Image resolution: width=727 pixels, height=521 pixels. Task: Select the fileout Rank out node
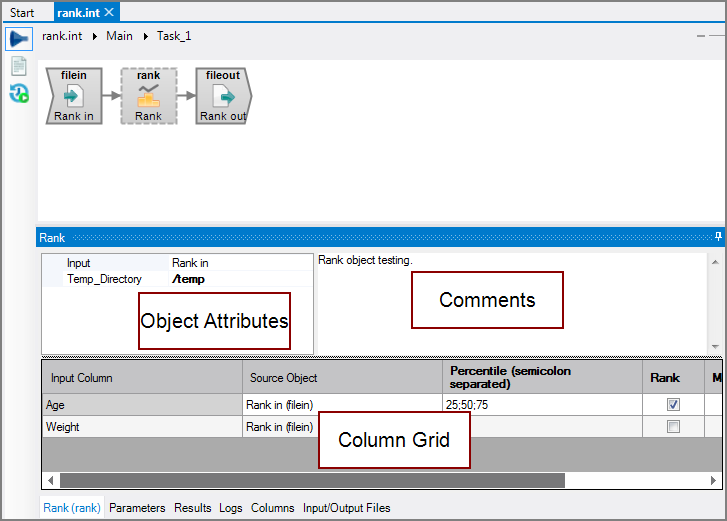223,96
